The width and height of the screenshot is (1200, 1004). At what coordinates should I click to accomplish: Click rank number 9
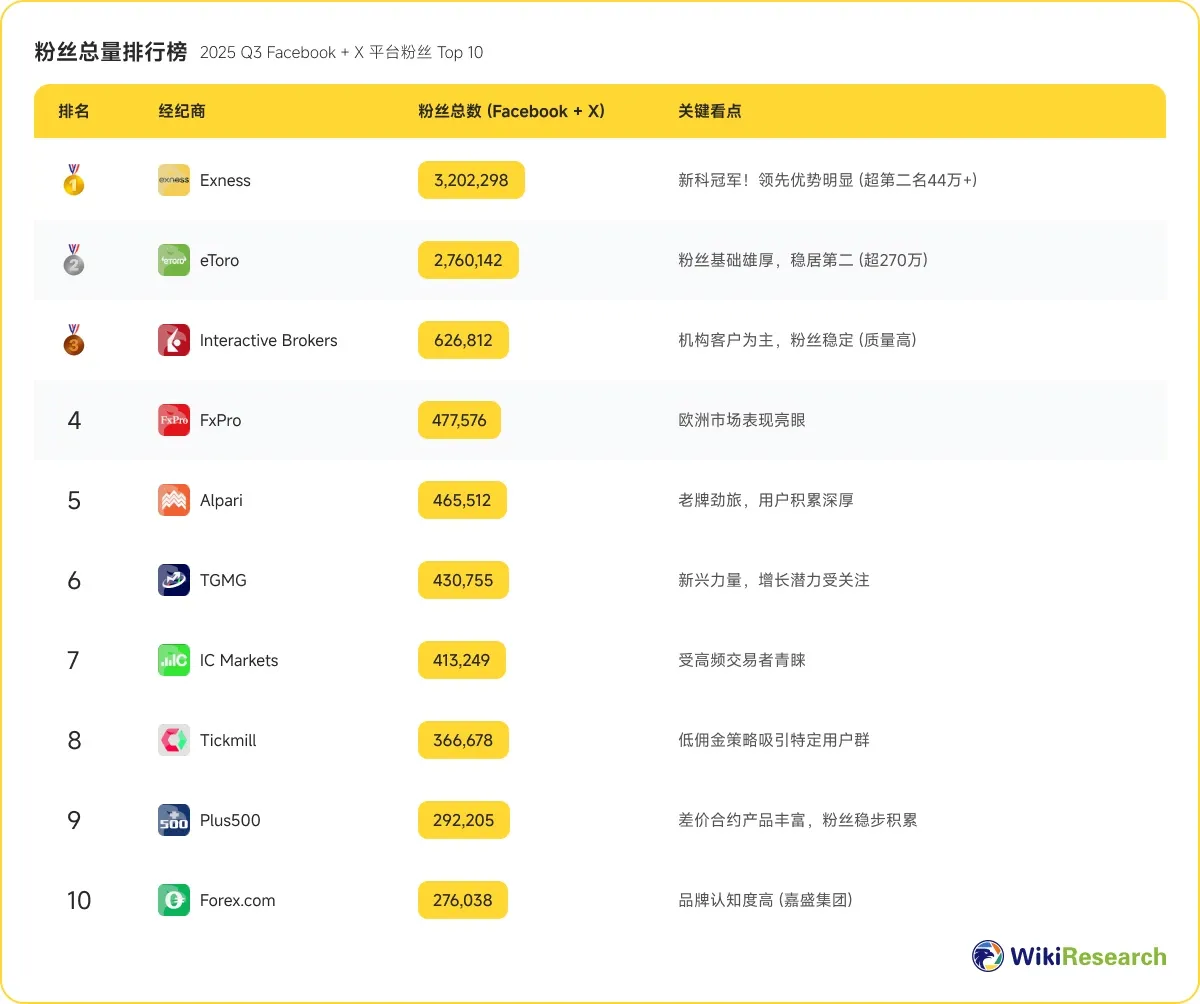74,820
